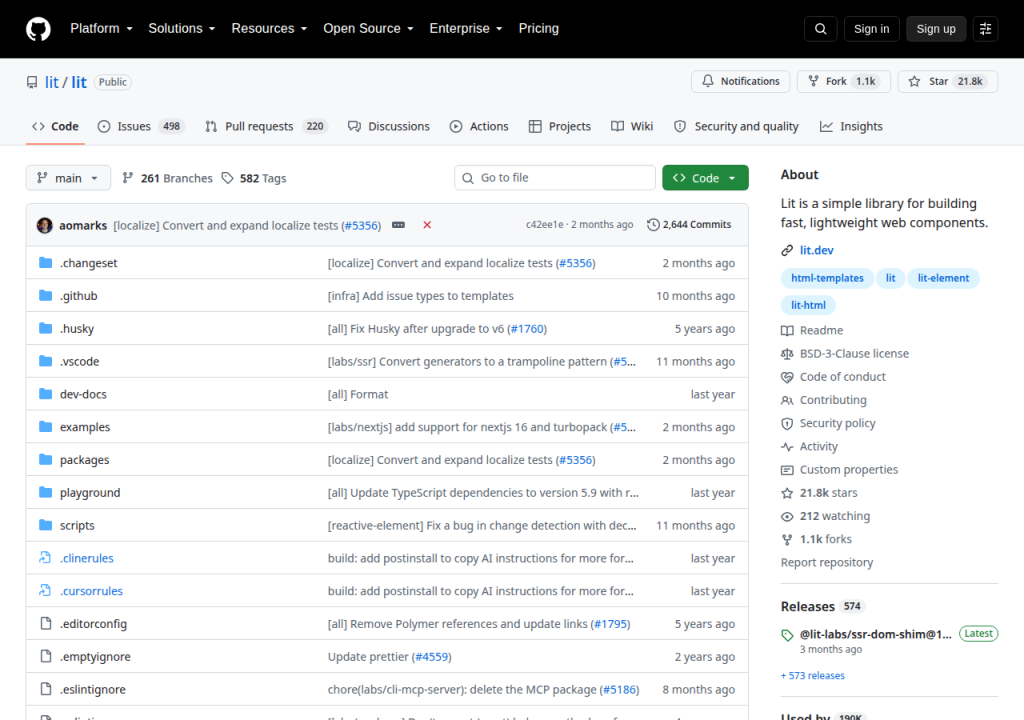The width and height of the screenshot is (1024, 720).
Task: Open the examples folder
Action: (x=85, y=427)
